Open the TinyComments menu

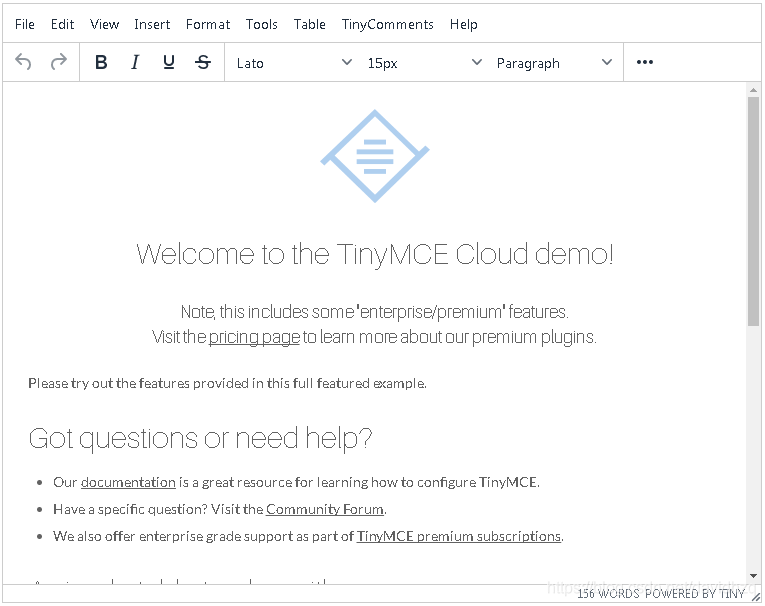point(387,24)
